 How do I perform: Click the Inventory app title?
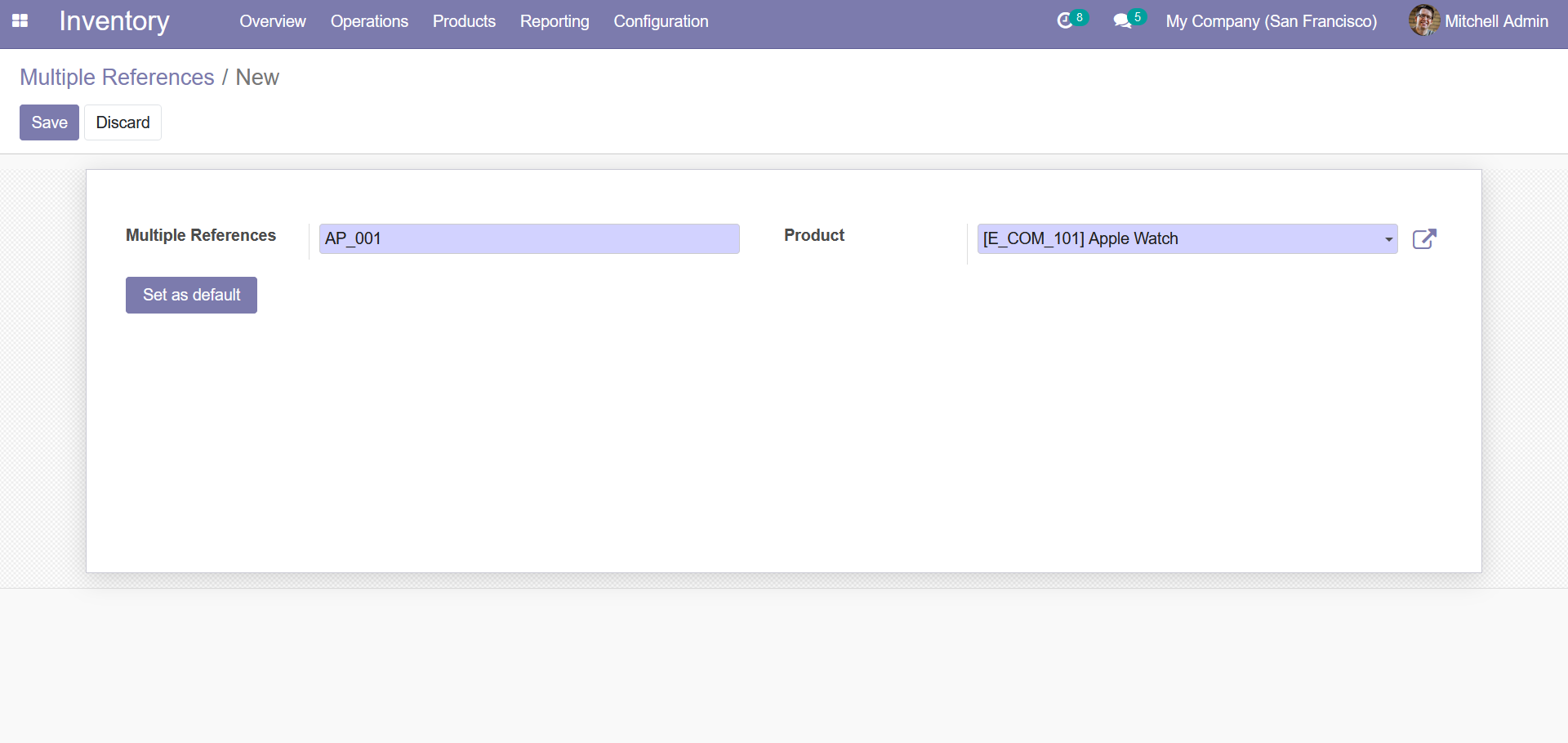pyautogui.click(x=114, y=21)
